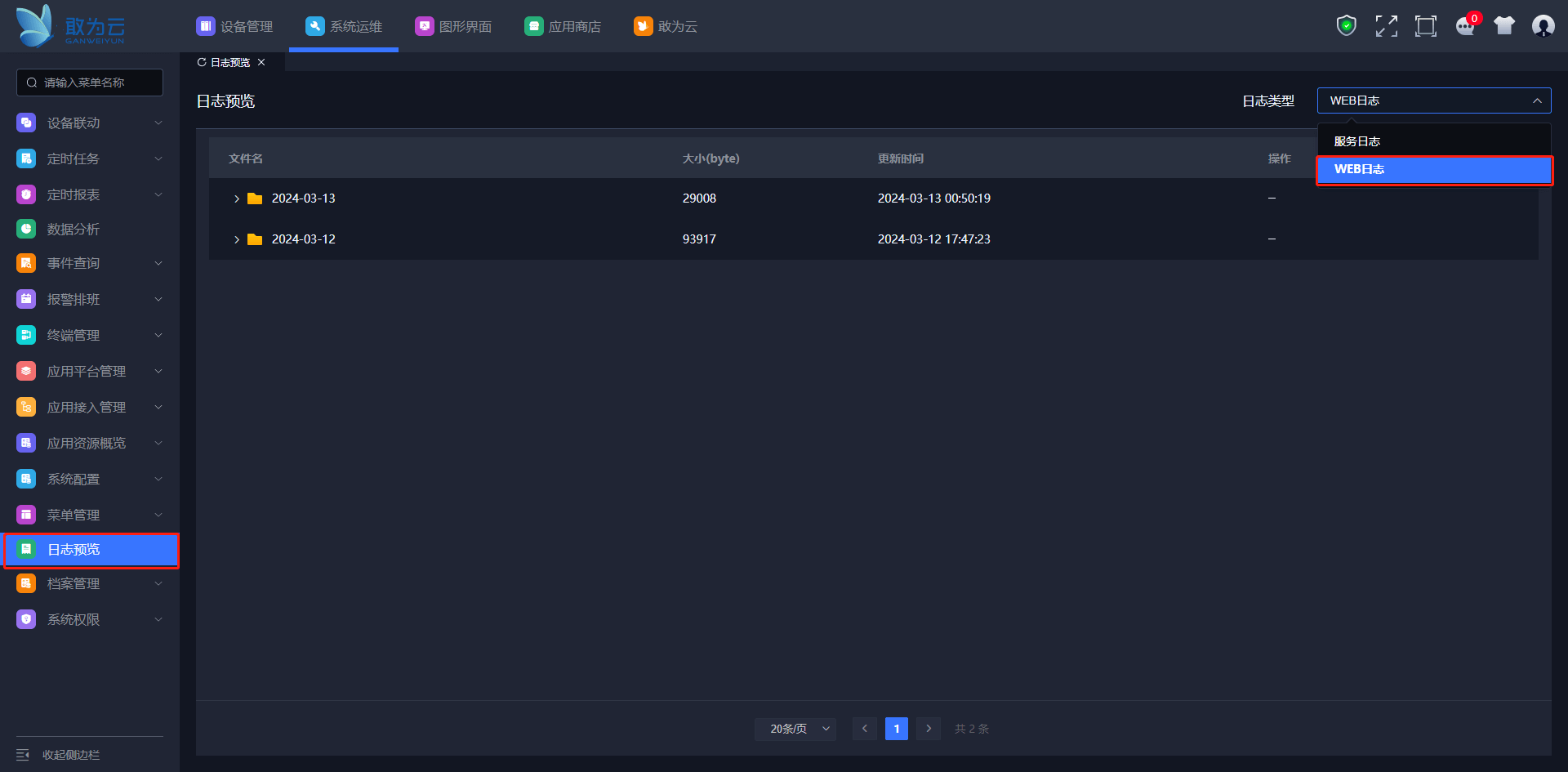Click the folder icon for 2024-03-13
This screenshot has width=1568, height=772.
click(x=255, y=199)
